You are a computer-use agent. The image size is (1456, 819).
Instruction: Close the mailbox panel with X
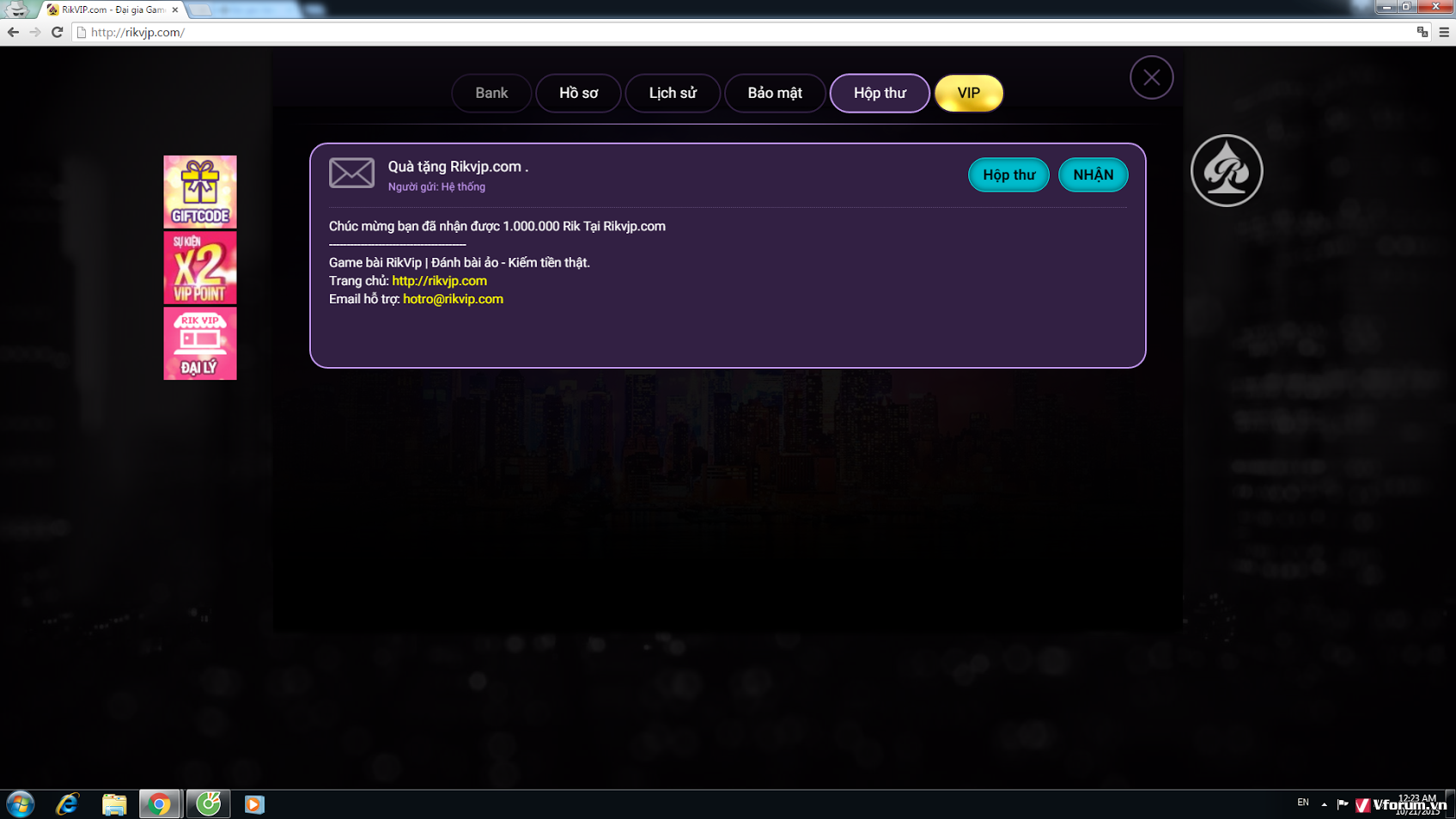point(1152,77)
